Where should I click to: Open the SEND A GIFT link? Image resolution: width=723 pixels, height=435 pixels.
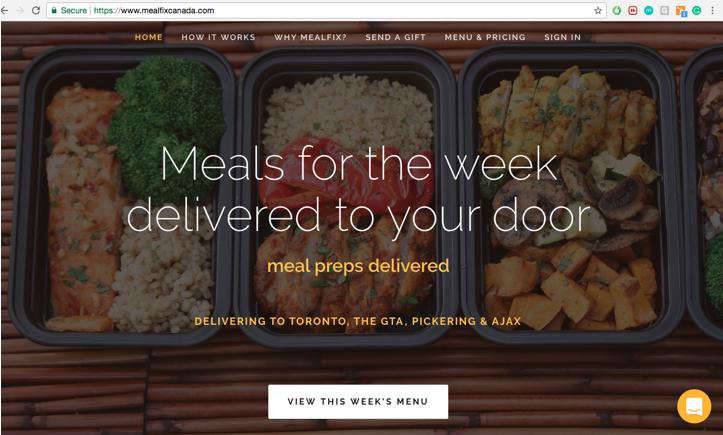click(396, 37)
